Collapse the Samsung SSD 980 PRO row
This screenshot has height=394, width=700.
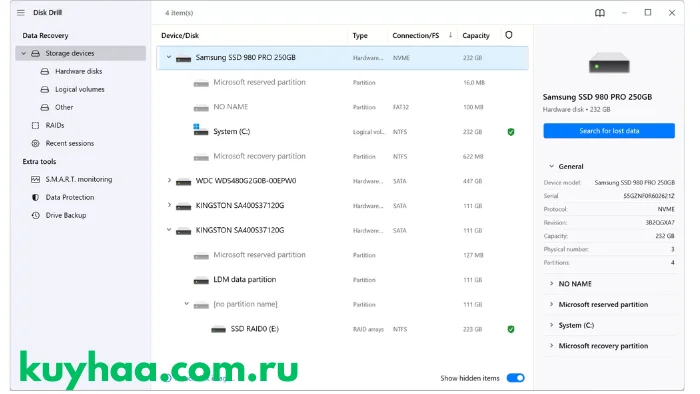click(x=169, y=58)
